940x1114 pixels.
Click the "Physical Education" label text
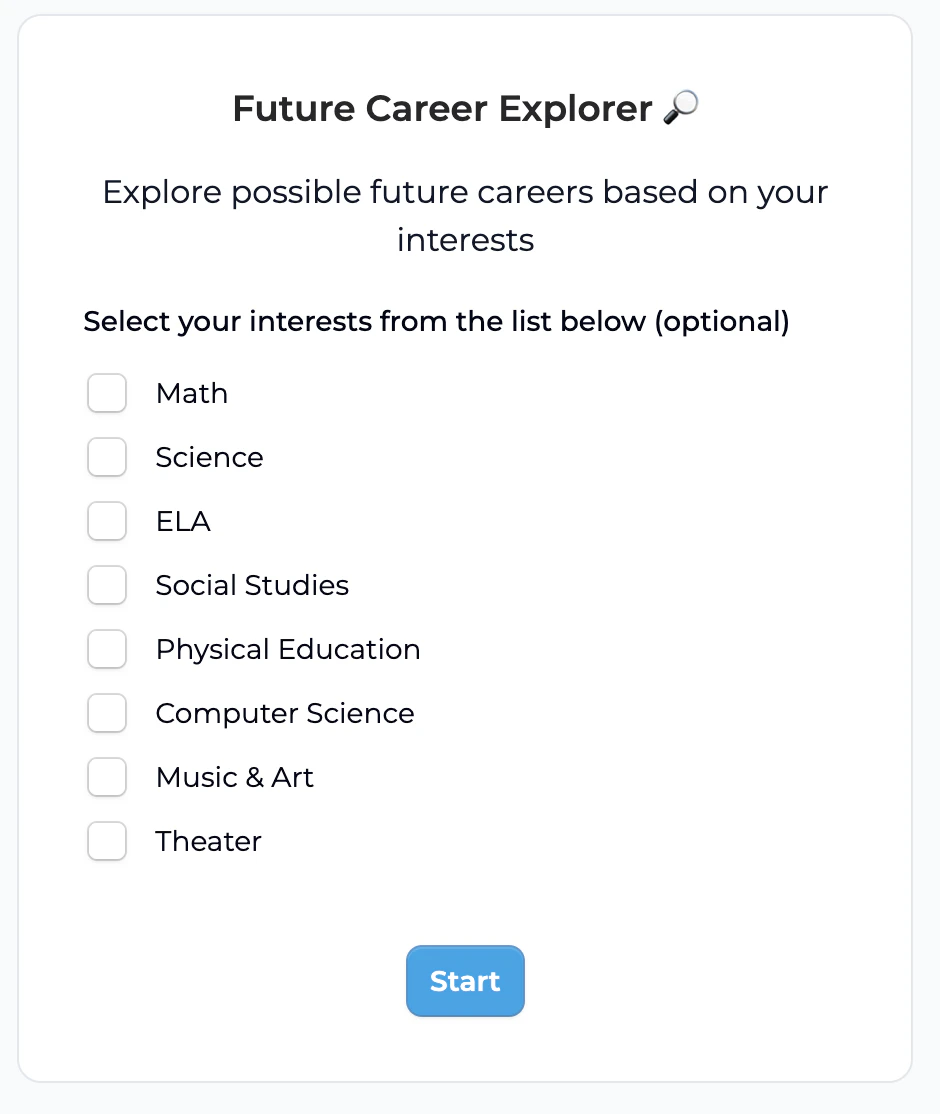288,649
